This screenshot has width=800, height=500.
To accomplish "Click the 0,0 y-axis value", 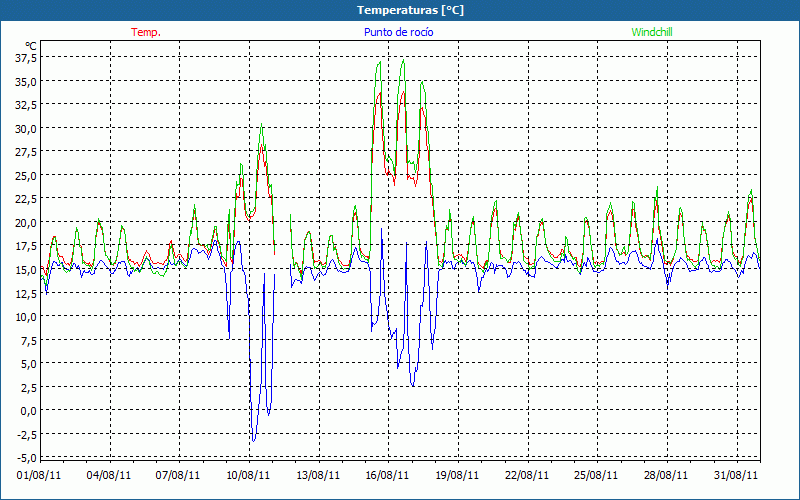I will (x=29, y=410).
